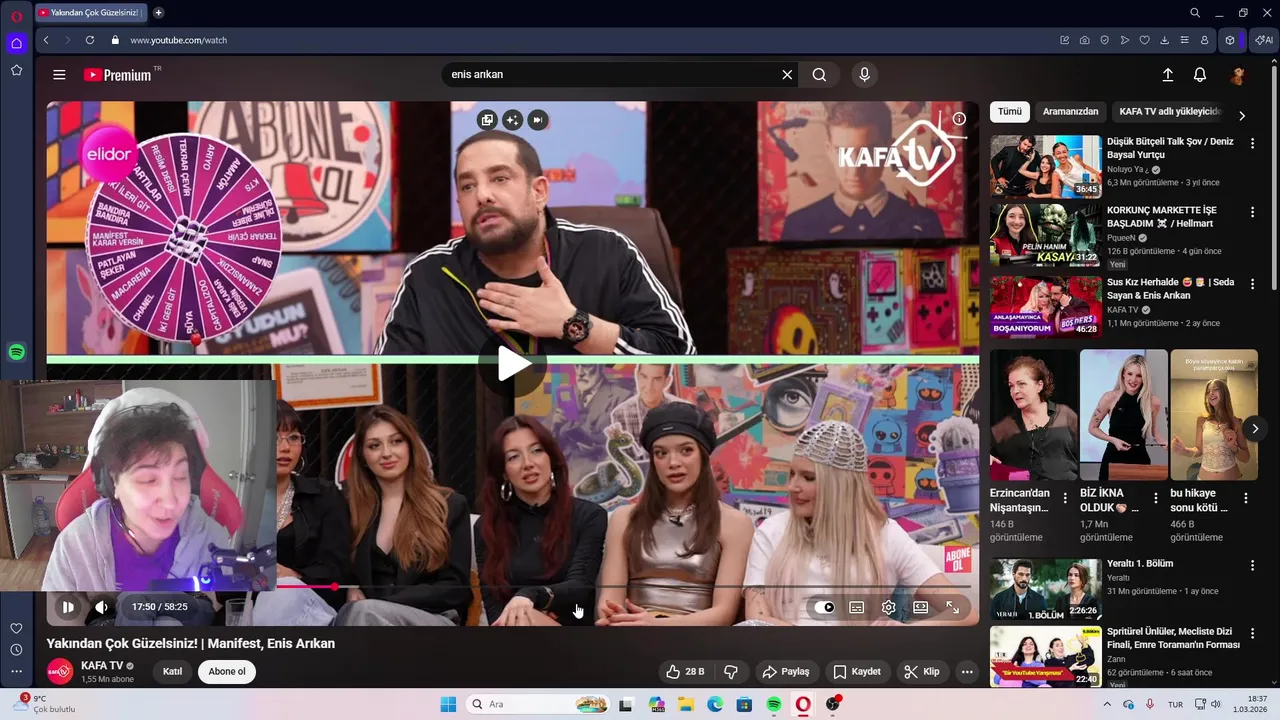Subscribe using the Abone ol button
Viewport: 1280px width, 720px height.
click(227, 672)
